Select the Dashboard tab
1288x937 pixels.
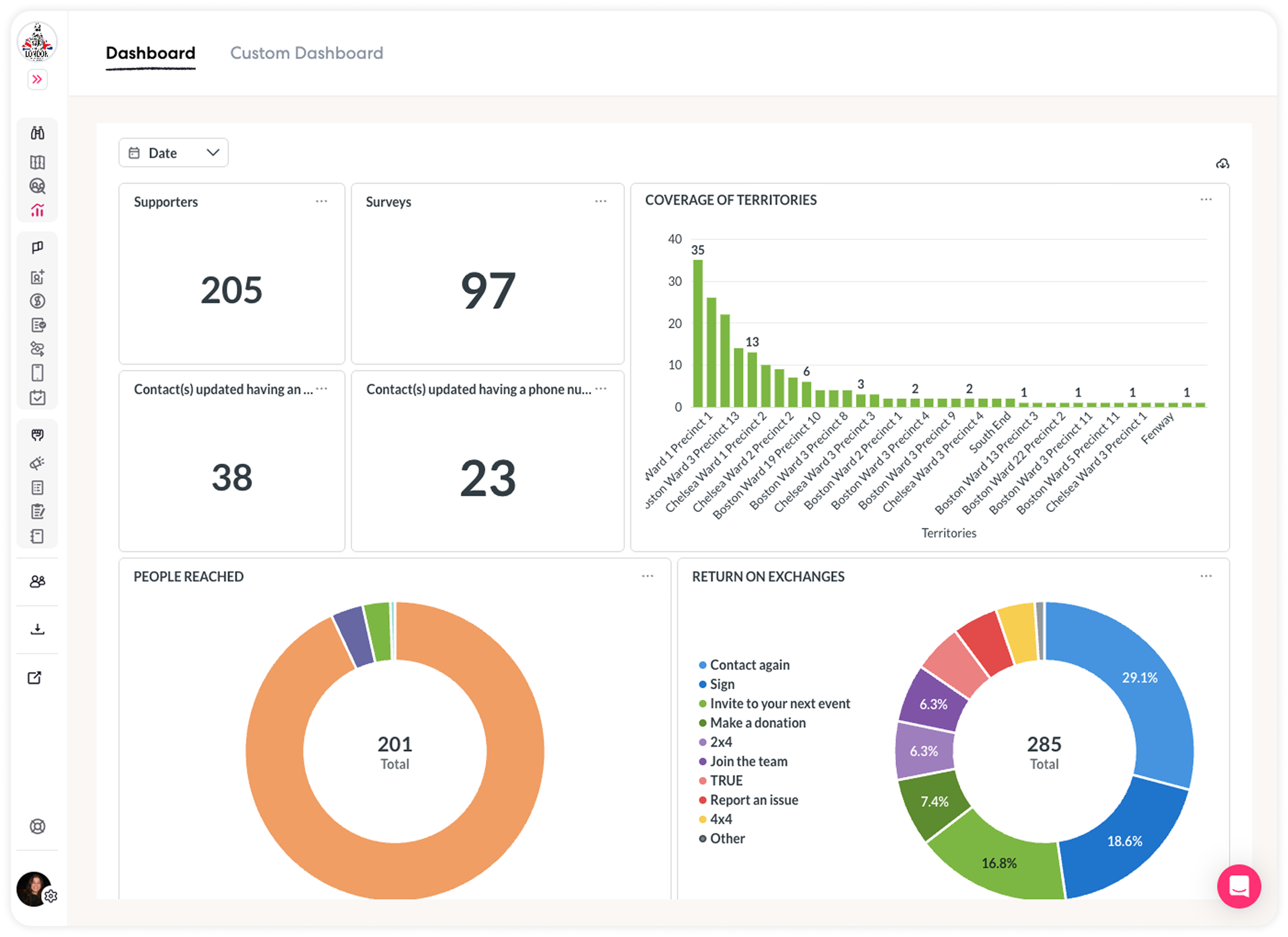click(151, 53)
